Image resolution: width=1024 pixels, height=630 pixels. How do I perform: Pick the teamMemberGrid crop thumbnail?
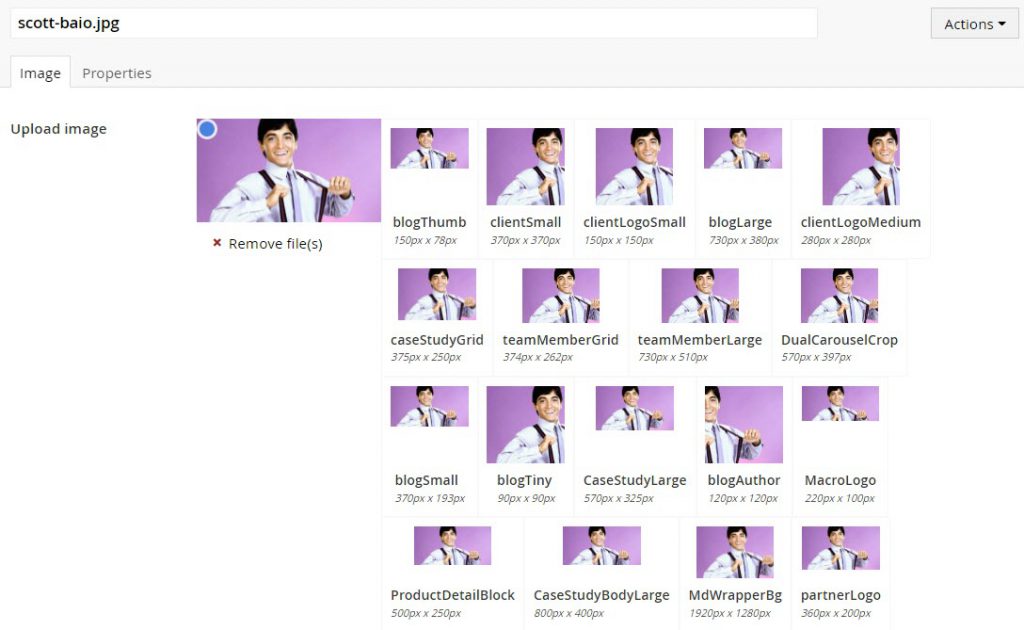(x=560, y=295)
